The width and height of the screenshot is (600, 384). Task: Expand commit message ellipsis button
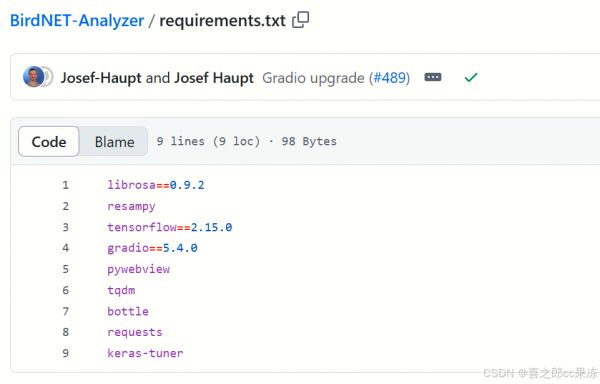click(x=433, y=77)
